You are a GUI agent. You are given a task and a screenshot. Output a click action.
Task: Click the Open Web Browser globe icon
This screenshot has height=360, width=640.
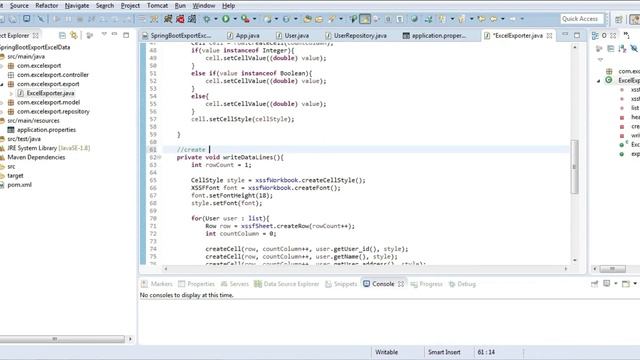414,19
